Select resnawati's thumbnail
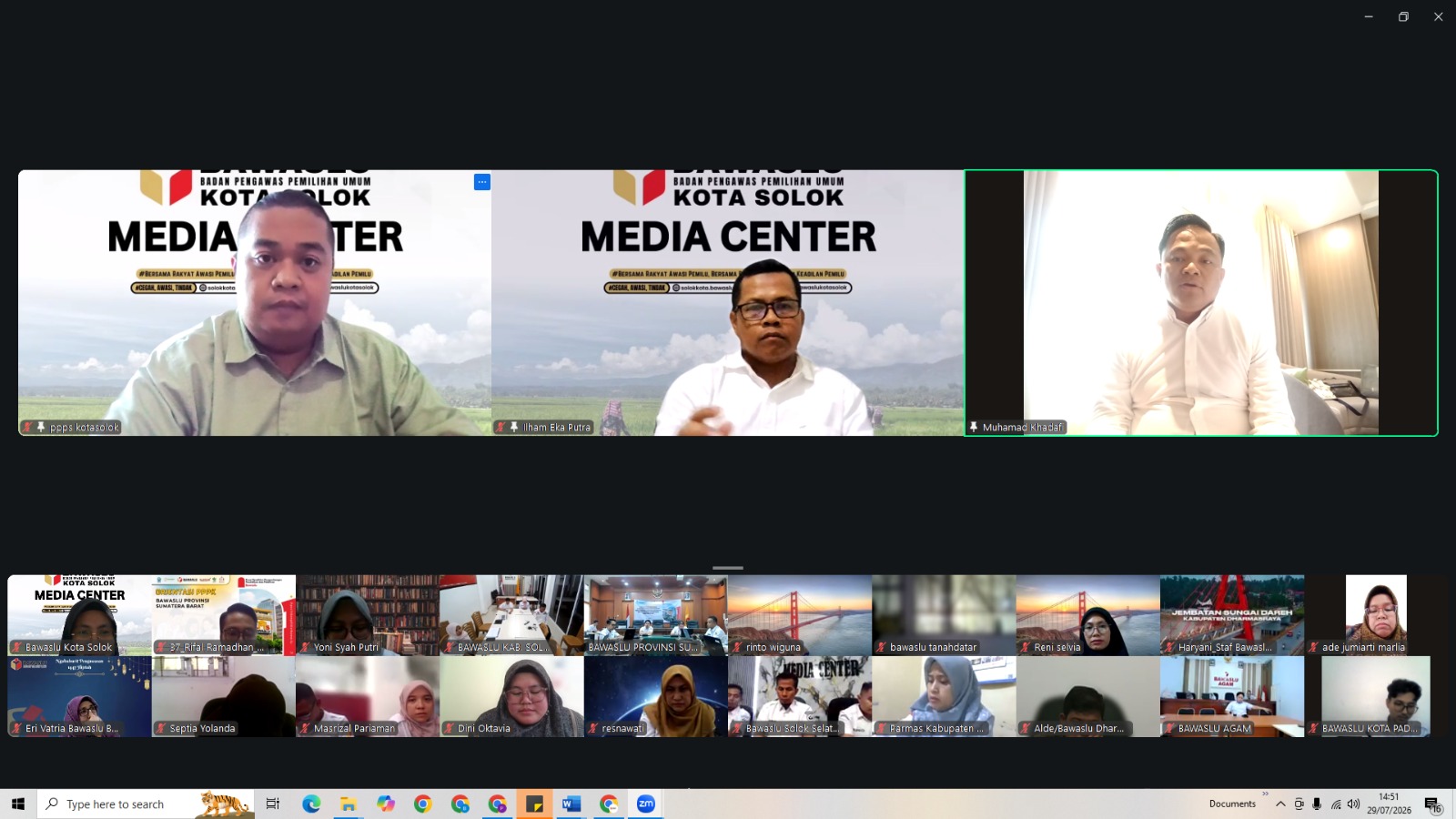 pyautogui.click(x=656, y=697)
